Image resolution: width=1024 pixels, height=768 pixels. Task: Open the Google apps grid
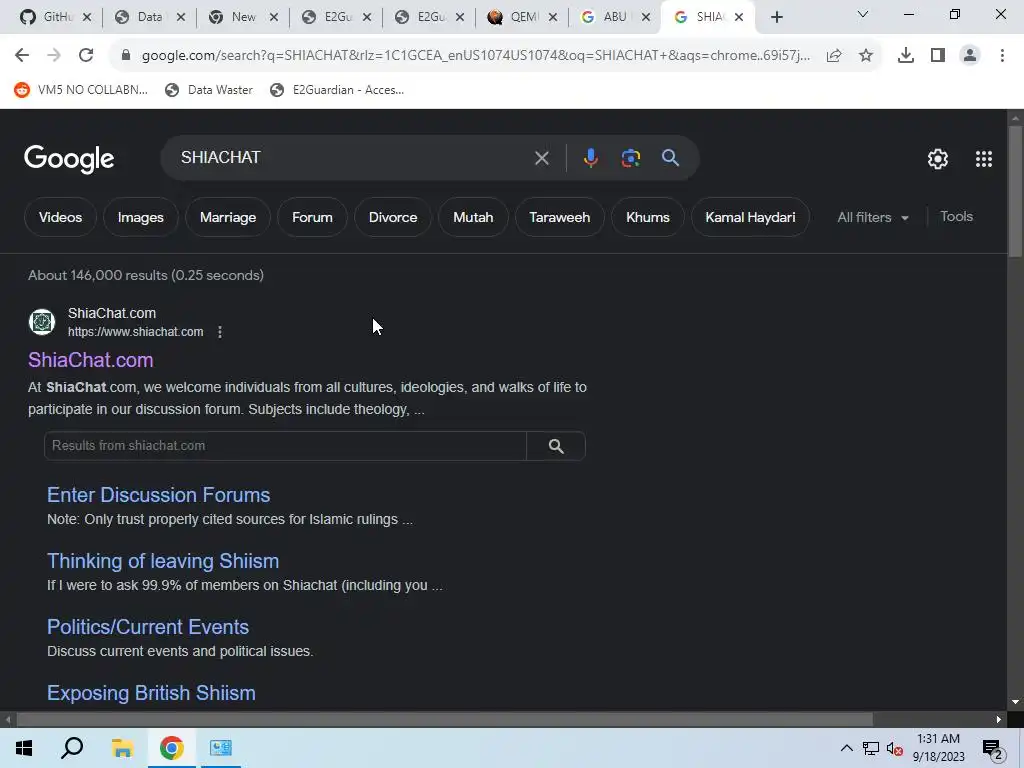[984, 159]
